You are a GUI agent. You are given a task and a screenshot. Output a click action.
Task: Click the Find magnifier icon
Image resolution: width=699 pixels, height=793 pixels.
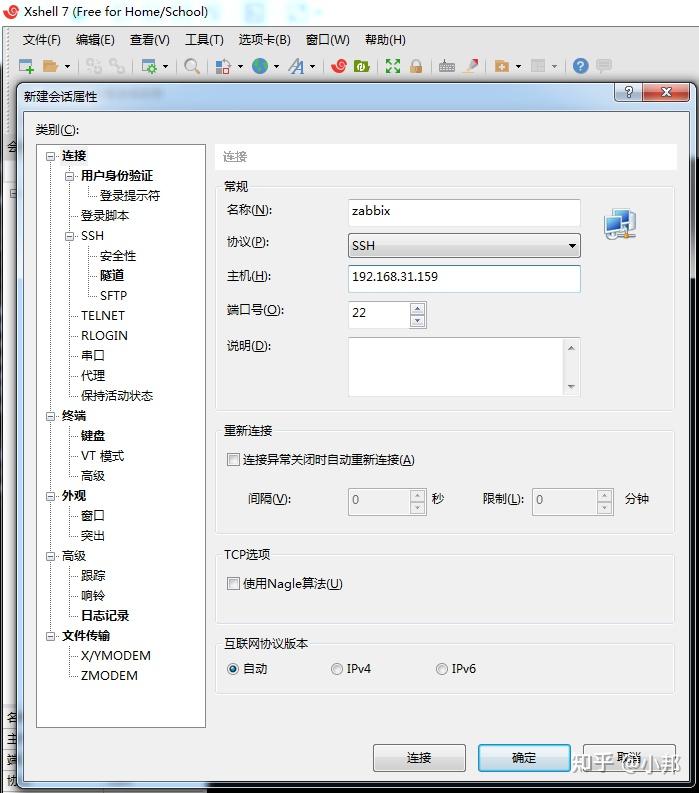(192, 66)
